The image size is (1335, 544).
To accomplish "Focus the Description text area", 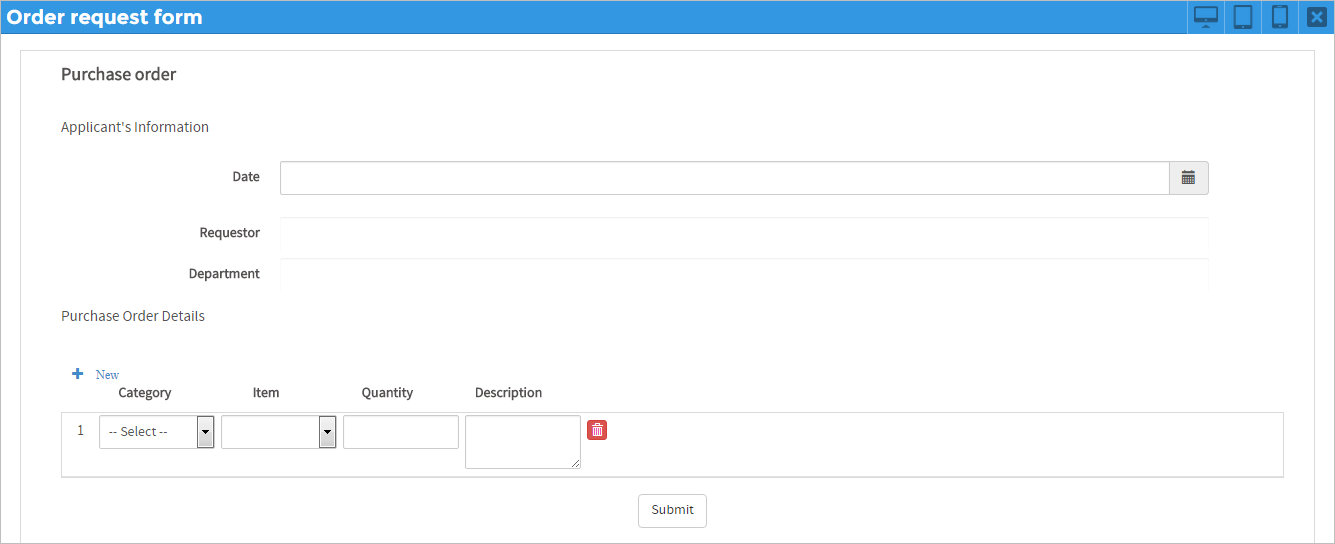I will tap(522, 440).
